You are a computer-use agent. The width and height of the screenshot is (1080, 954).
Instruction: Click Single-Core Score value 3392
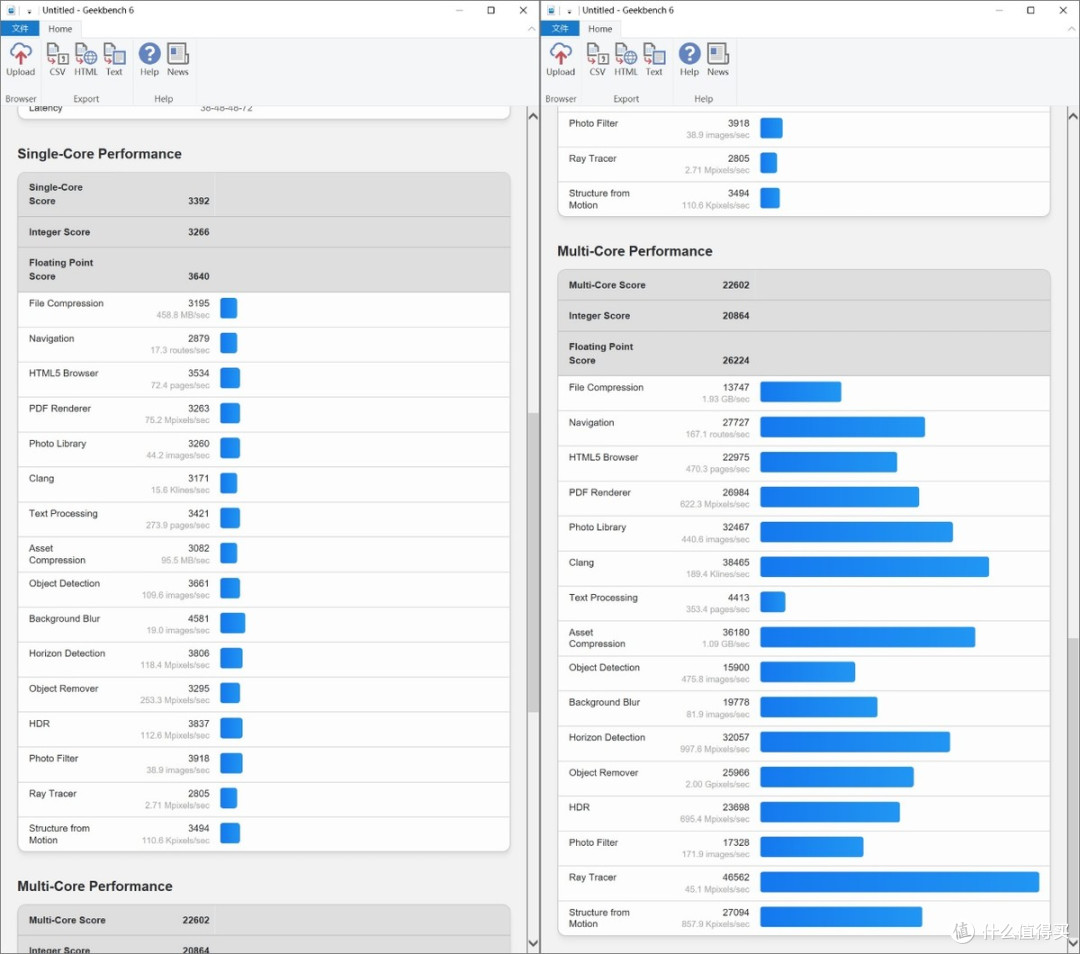198,201
